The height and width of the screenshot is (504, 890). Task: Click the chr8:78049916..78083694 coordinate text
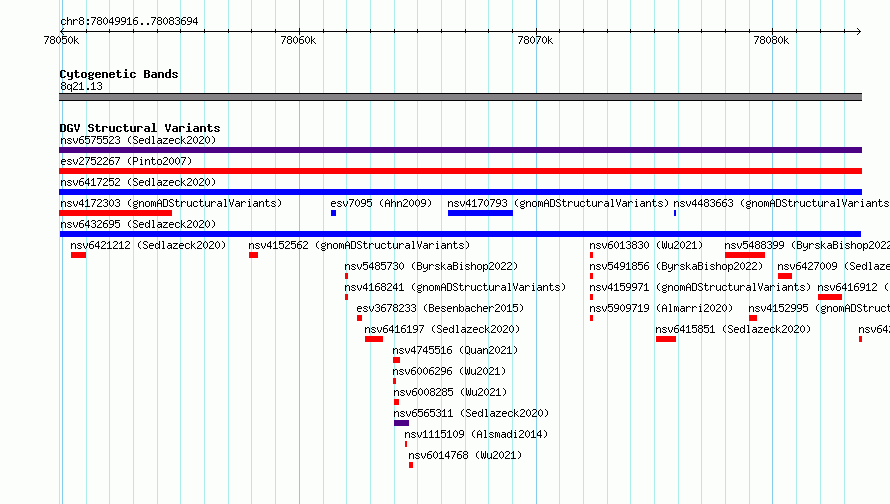pos(129,21)
